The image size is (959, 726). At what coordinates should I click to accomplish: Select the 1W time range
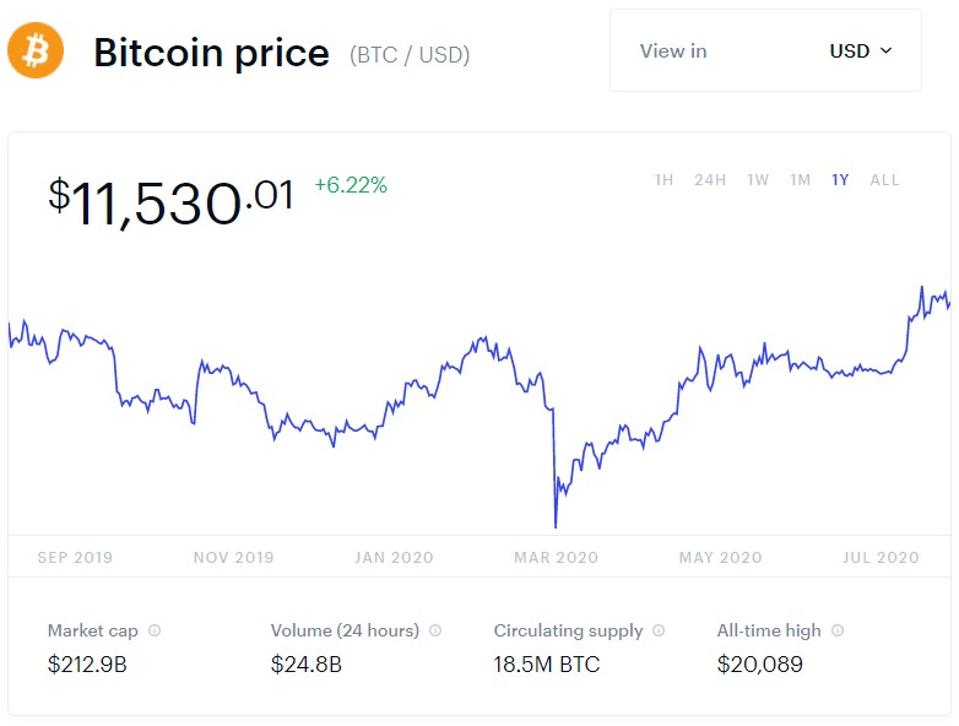(758, 180)
